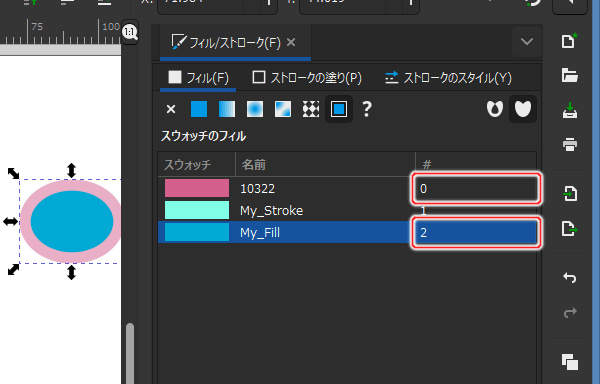Click the bottom-left scale handle of ellipse
The width and height of the screenshot is (600, 384).
coord(13,269)
